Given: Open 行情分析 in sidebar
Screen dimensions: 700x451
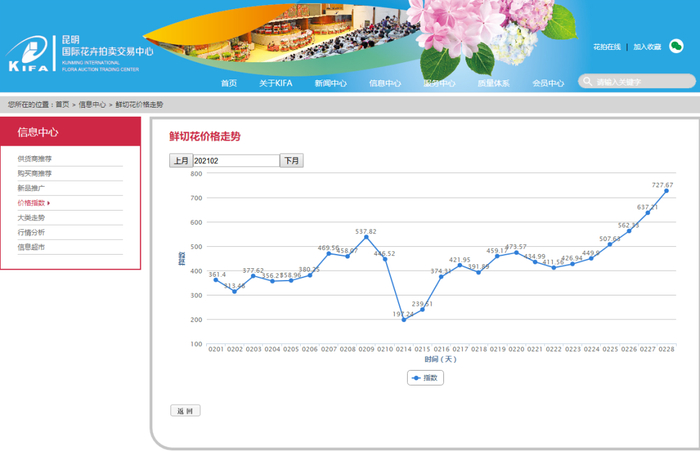Looking at the screenshot, I should [31, 232].
